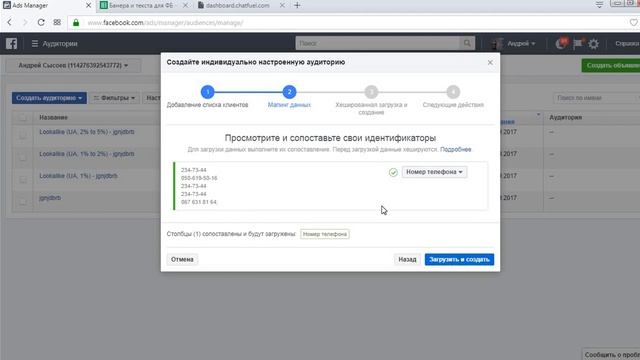The height and width of the screenshot is (360, 640).
Task: Open the jgnjdbrb audience link
Action: click(x=50, y=198)
